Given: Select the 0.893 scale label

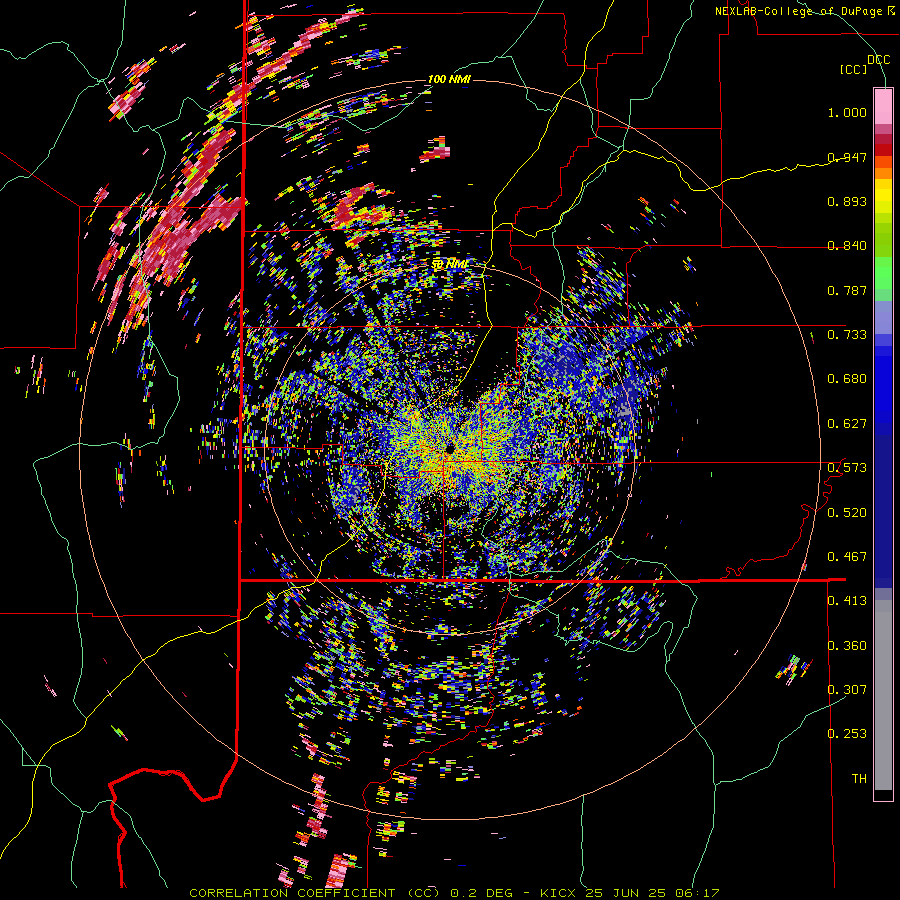Looking at the screenshot, I should click(847, 201).
